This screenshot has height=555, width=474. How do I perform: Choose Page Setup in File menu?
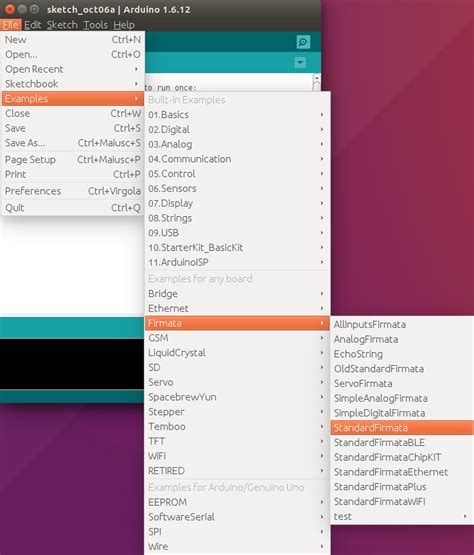pyautogui.click(x=73, y=160)
